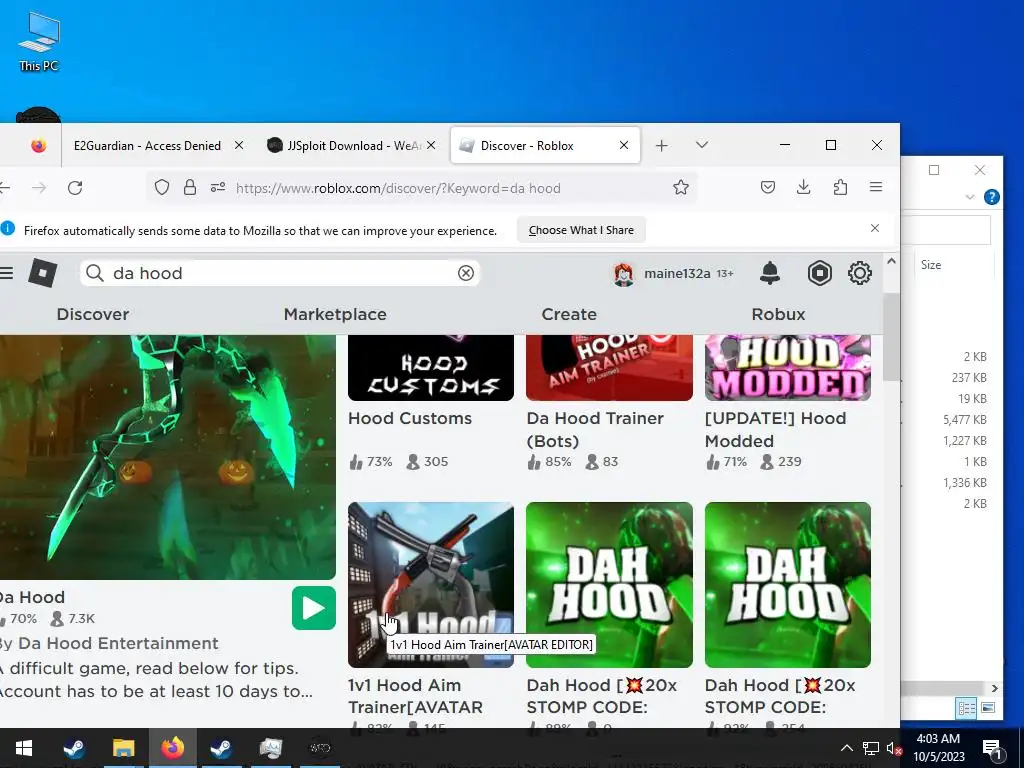
Task: Open the Discover menu item
Action: pyautogui.click(x=93, y=314)
